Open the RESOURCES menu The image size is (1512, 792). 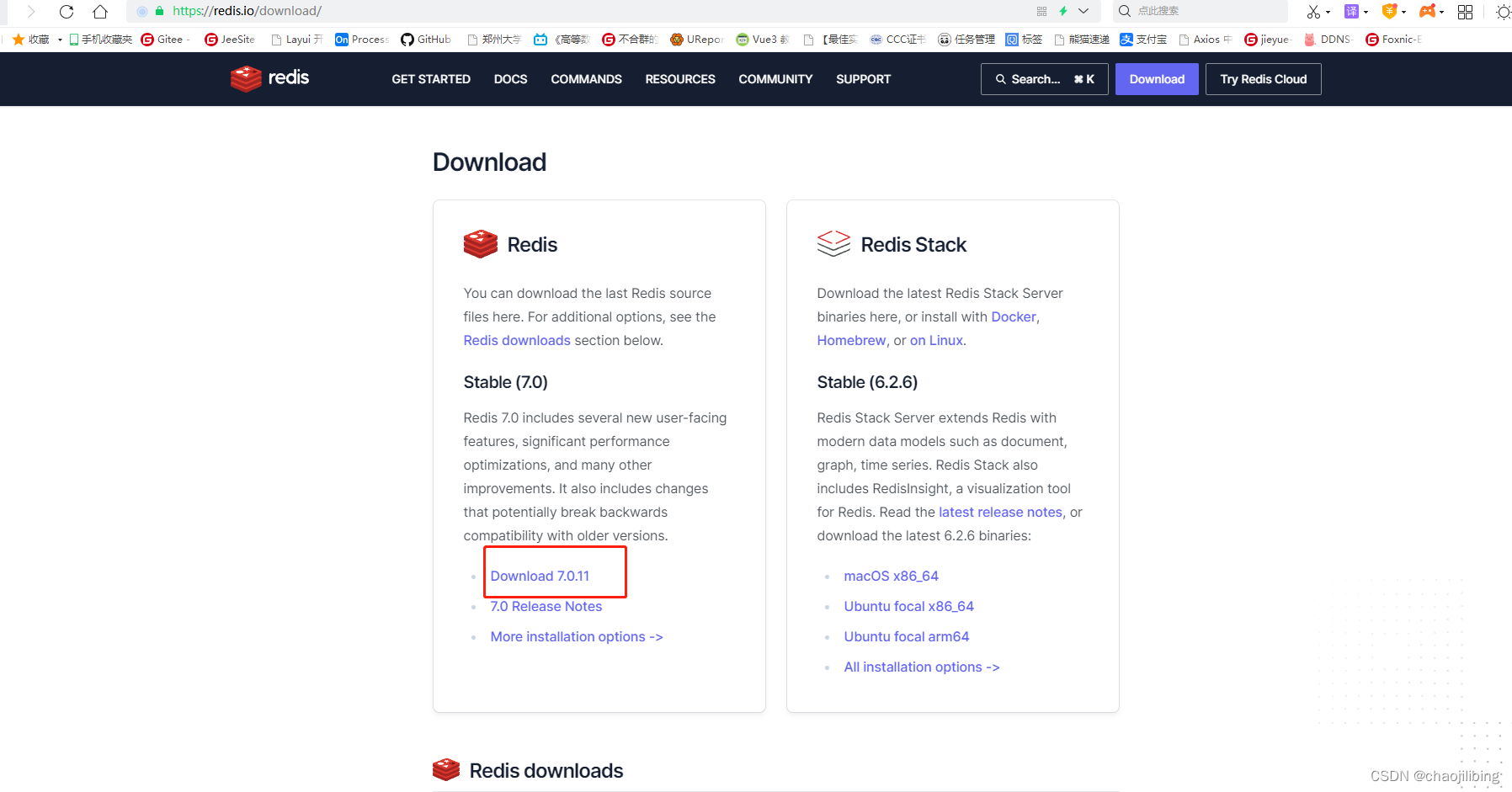coord(680,79)
